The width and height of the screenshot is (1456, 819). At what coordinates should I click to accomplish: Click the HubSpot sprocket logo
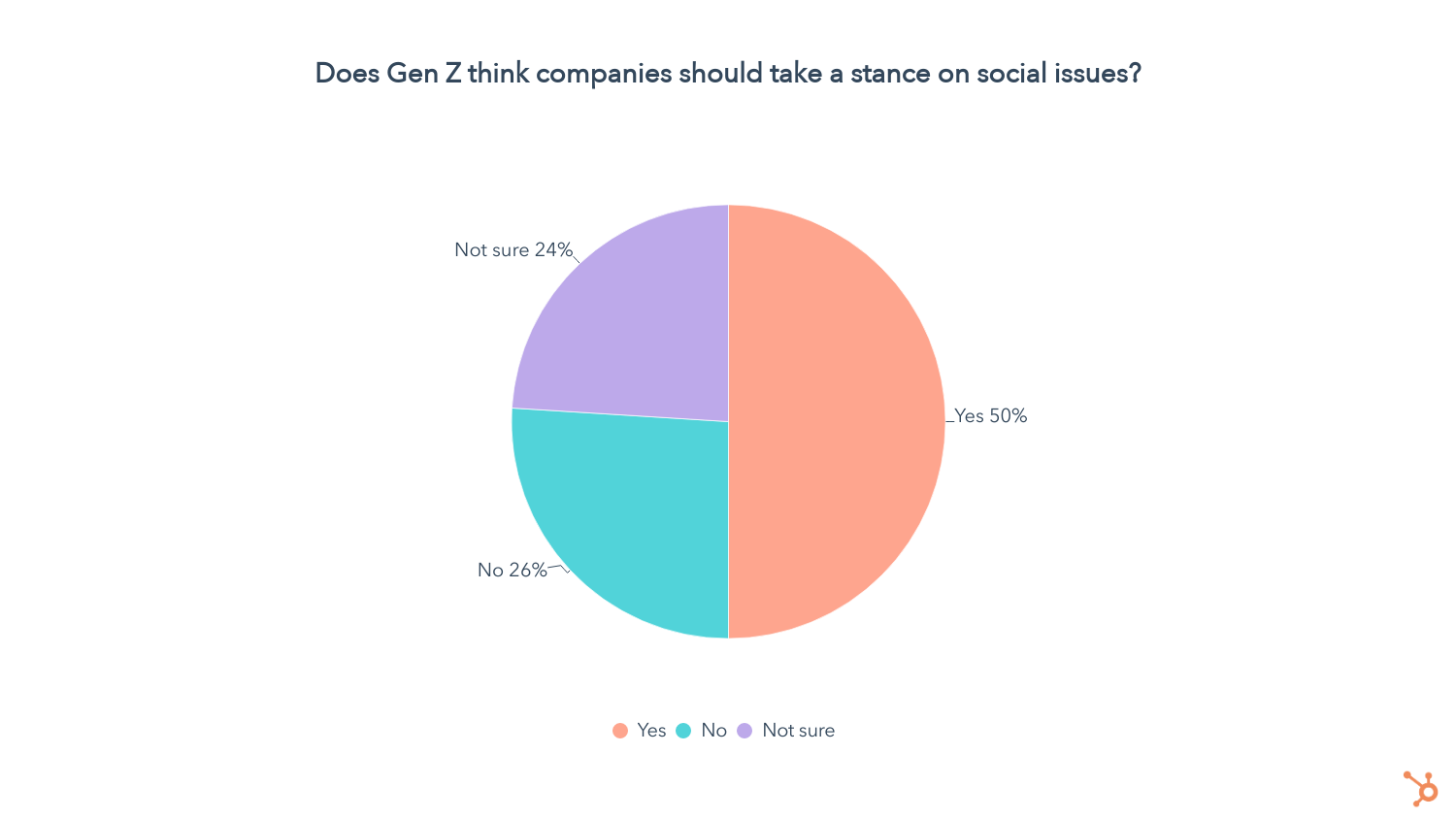[1421, 788]
